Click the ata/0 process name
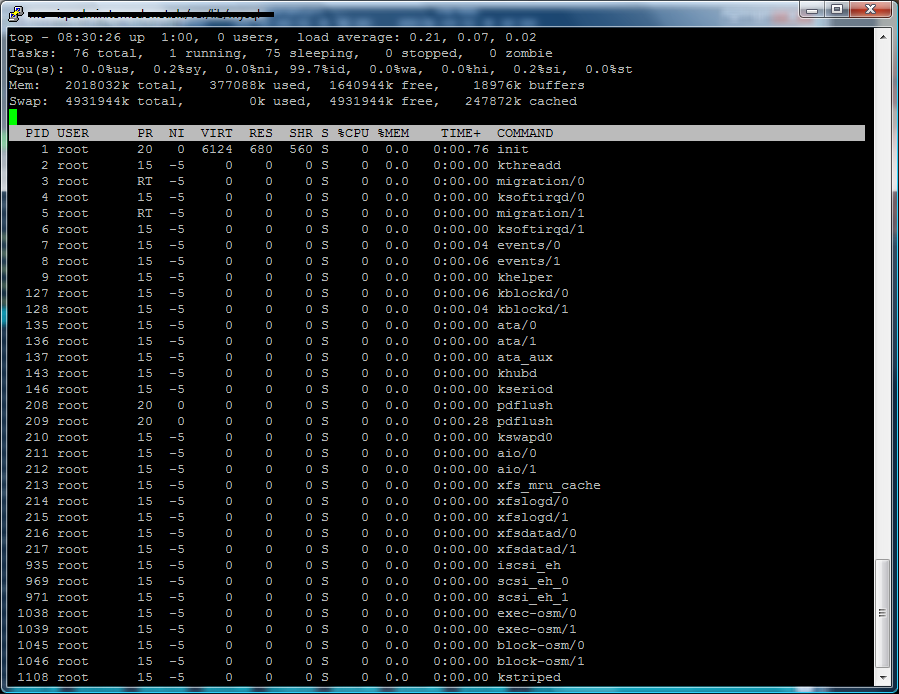This screenshot has width=899, height=694. pos(517,325)
